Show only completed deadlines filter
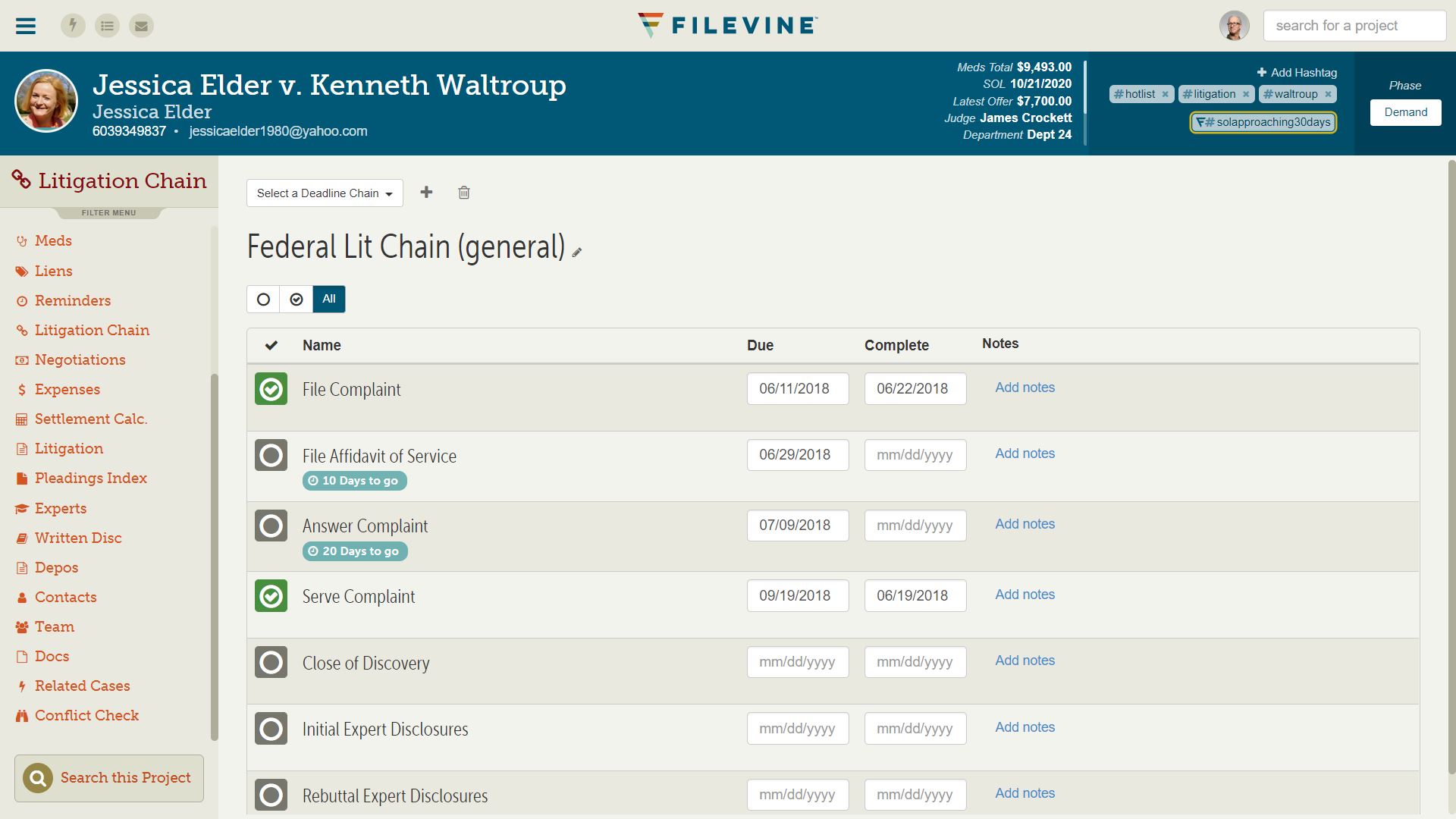The height and width of the screenshot is (819, 1456). point(297,299)
